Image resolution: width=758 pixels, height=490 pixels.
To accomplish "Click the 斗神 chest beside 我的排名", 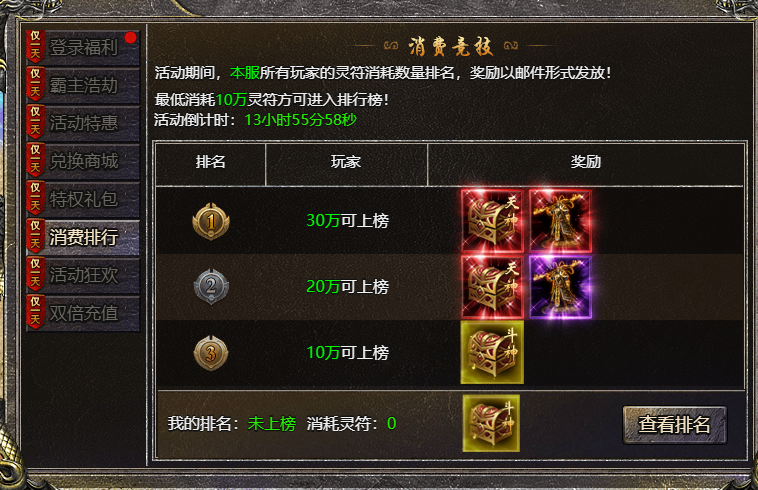I will (491, 423).
